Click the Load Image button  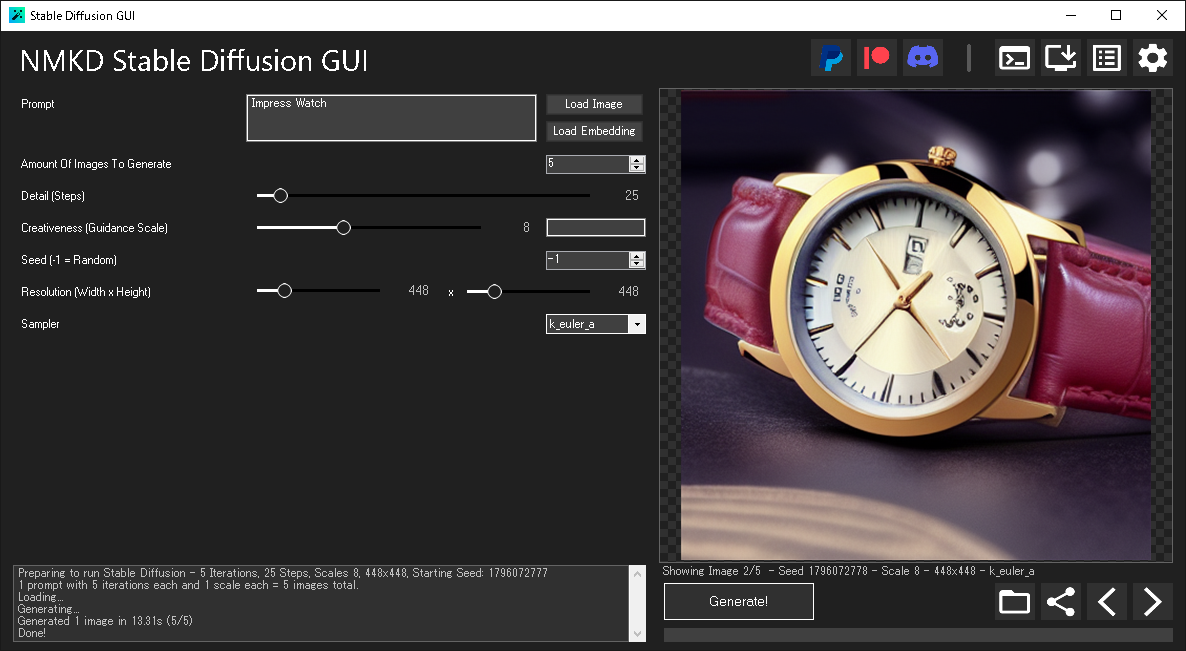(594, 104)
